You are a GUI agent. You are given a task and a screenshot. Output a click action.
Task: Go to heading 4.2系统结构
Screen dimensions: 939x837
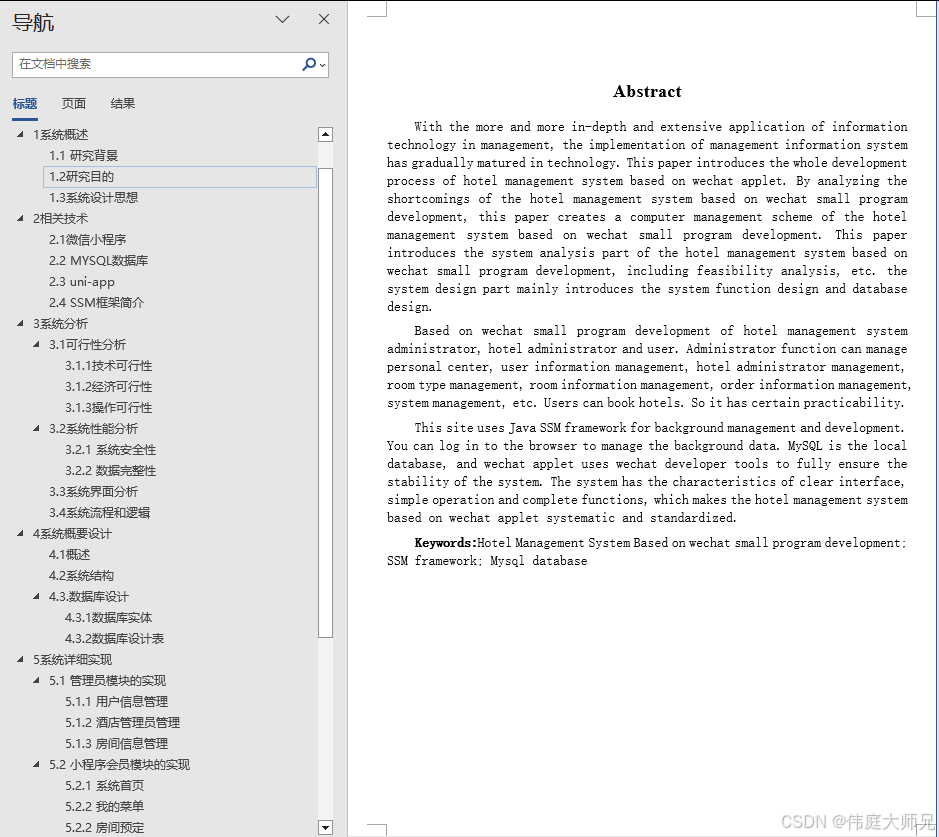click(x=81, y=575)
